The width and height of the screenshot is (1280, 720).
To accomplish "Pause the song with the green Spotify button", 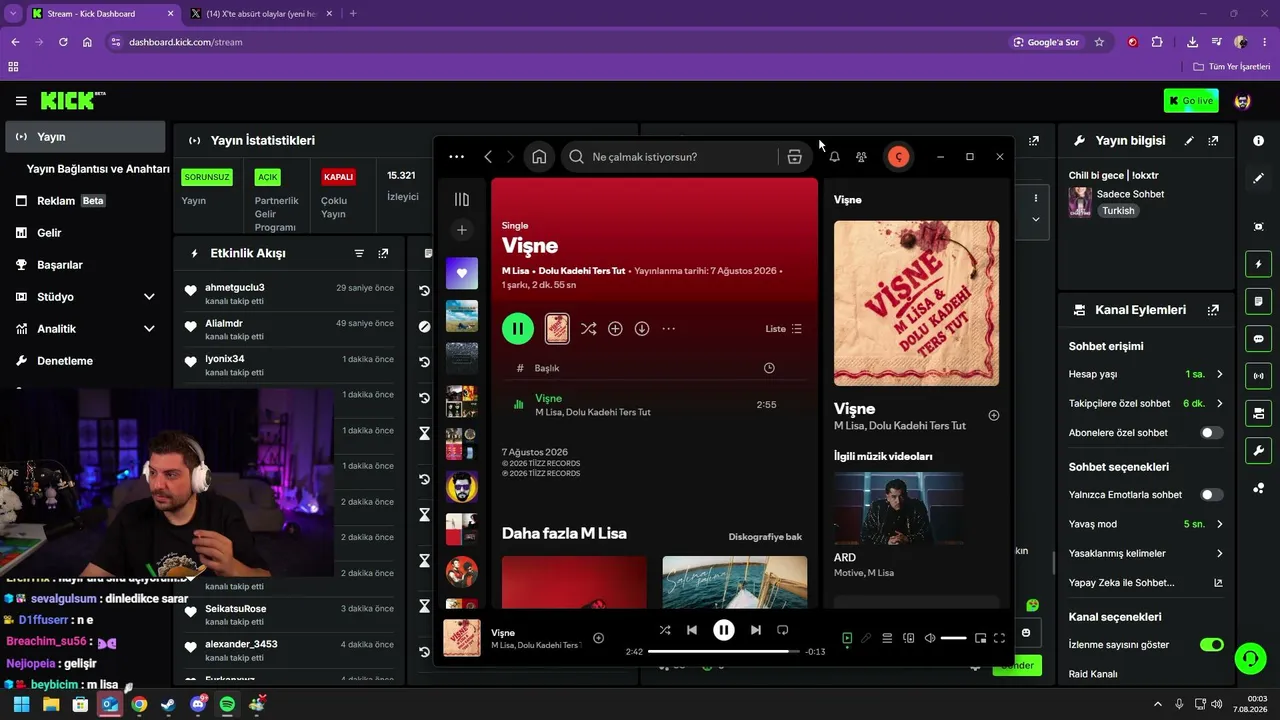I will click(x=518, y=329).
